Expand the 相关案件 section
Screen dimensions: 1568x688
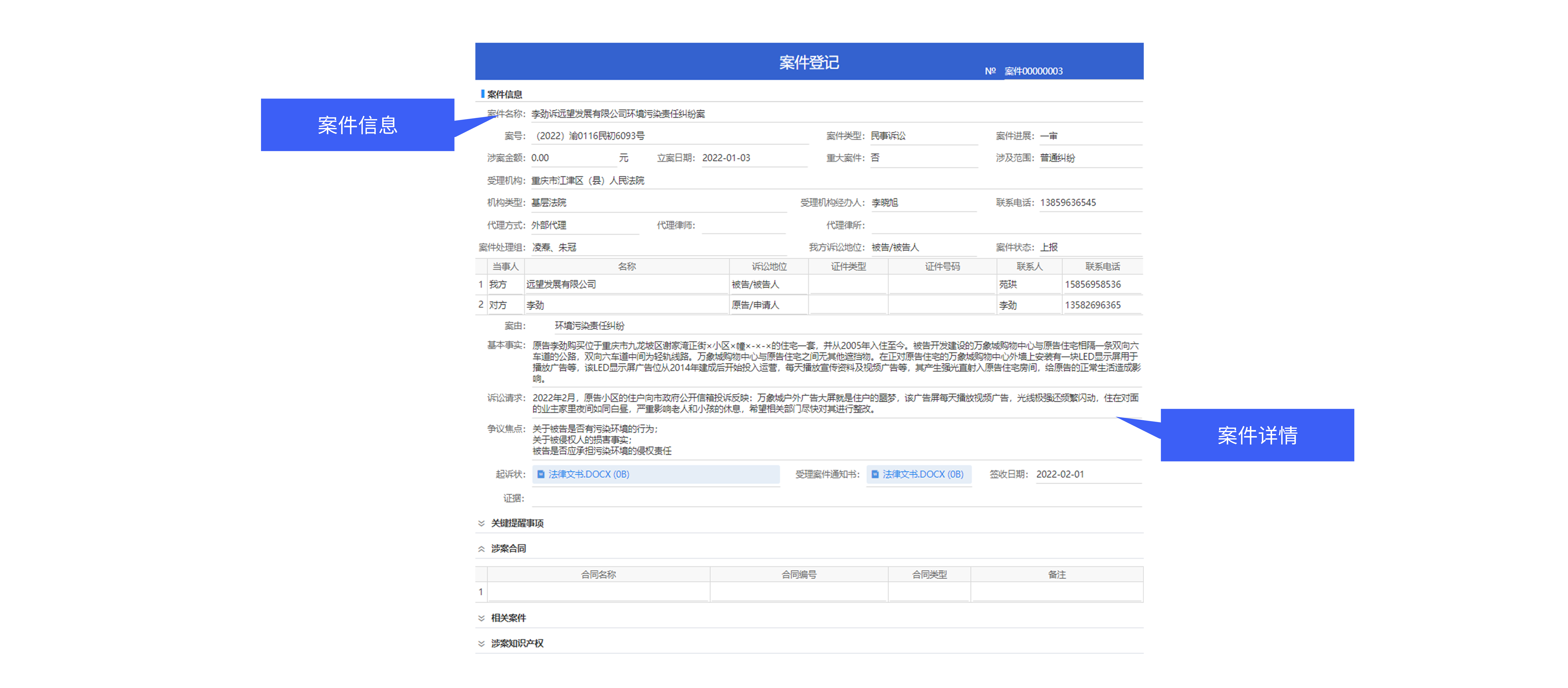click(x=481, y=618)
